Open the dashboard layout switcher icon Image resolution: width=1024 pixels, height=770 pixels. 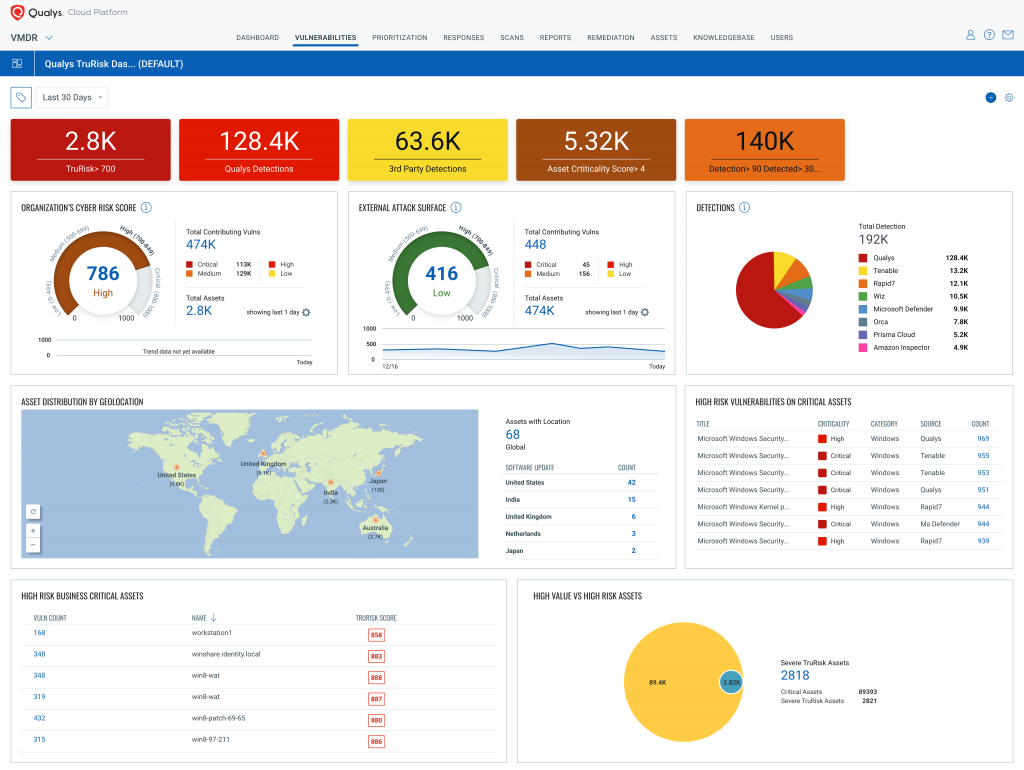click(17, 64)
